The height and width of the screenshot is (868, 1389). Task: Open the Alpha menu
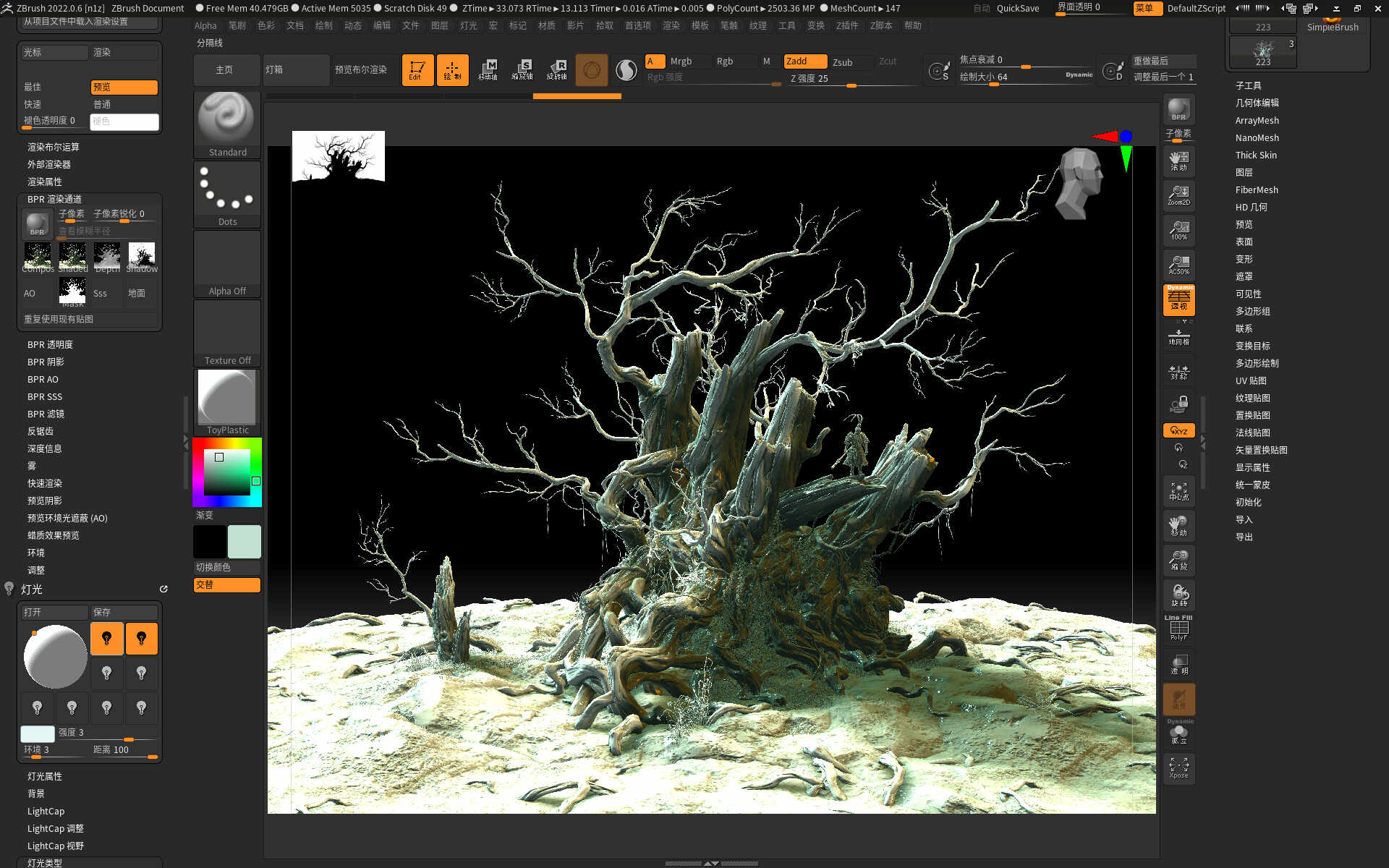[x=205, y=25]
